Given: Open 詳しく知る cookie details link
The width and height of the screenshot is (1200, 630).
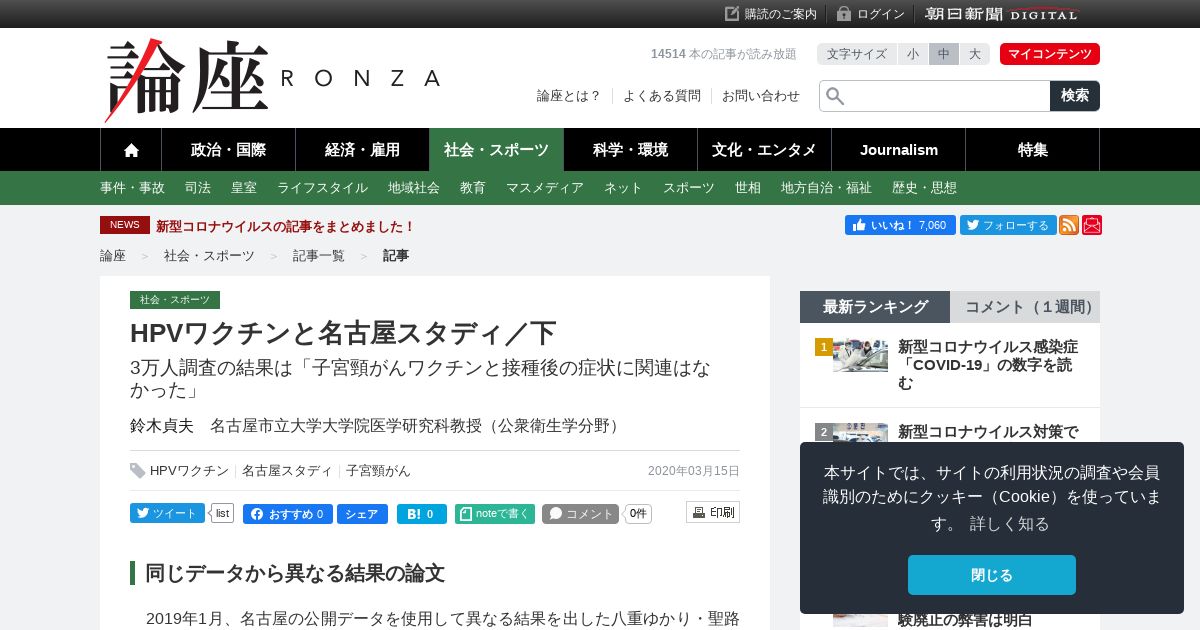Looking at the screenshot, I should 1010,523.
